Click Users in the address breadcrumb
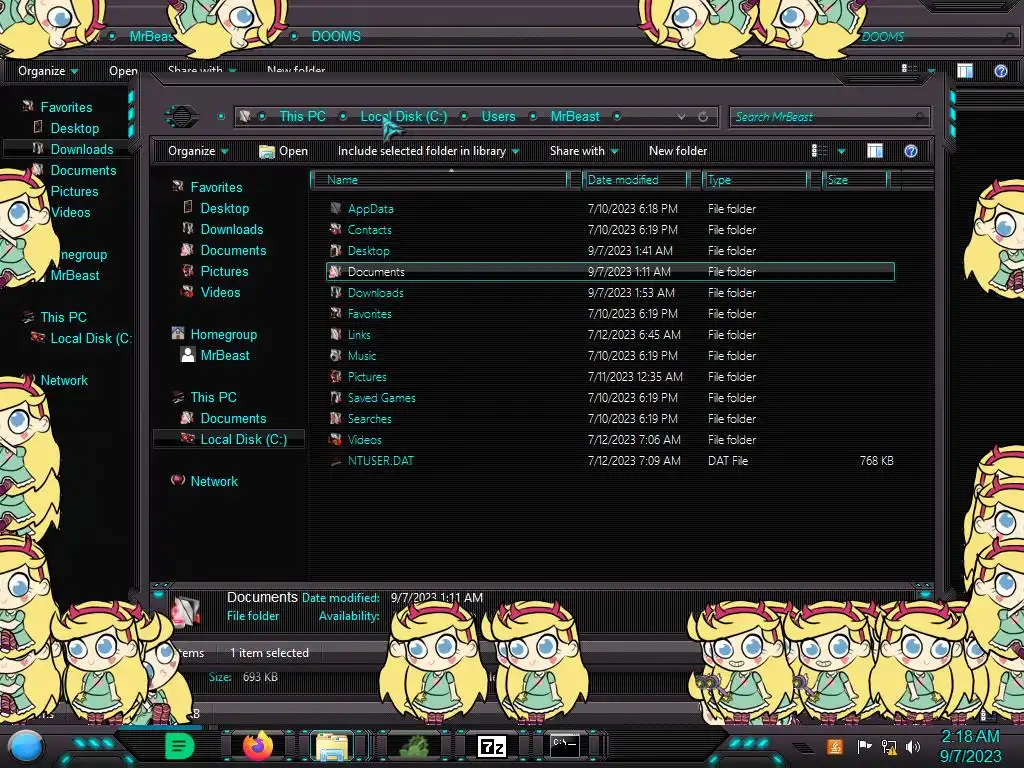Screen dimensions: 1024x768 click(x=498, y=116)
